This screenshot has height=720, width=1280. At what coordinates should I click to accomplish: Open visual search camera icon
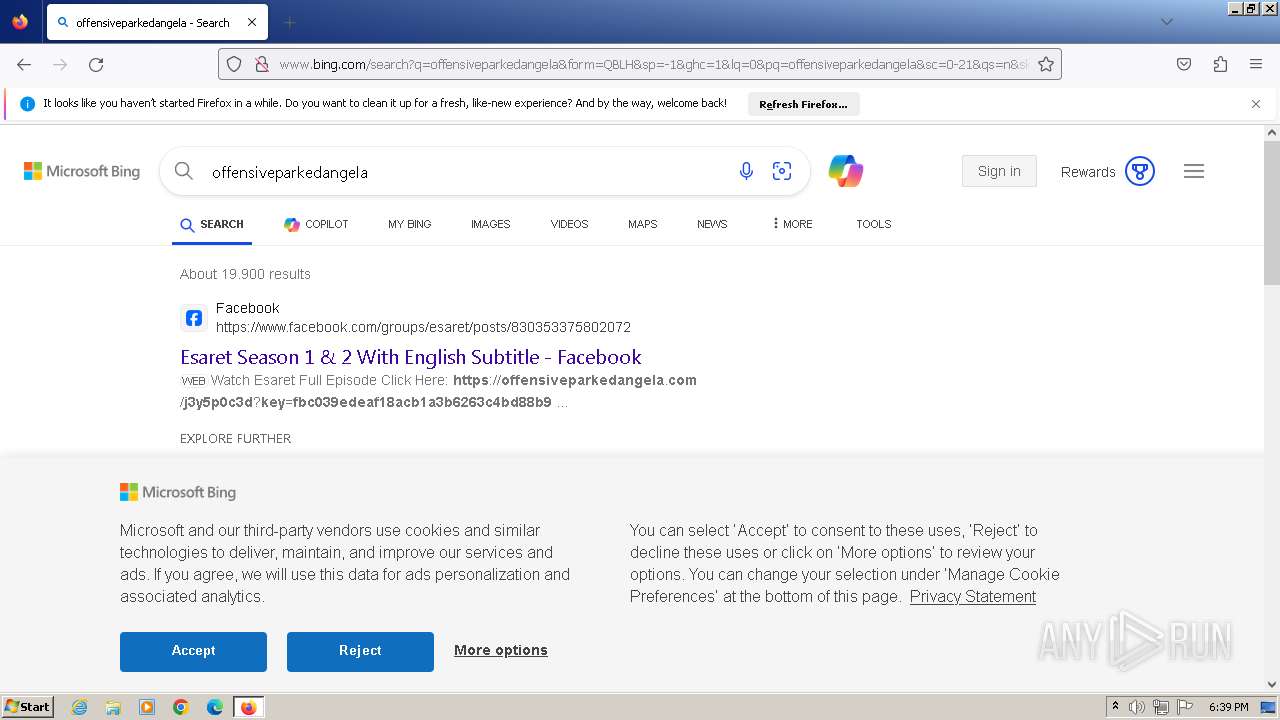[782, 171]
